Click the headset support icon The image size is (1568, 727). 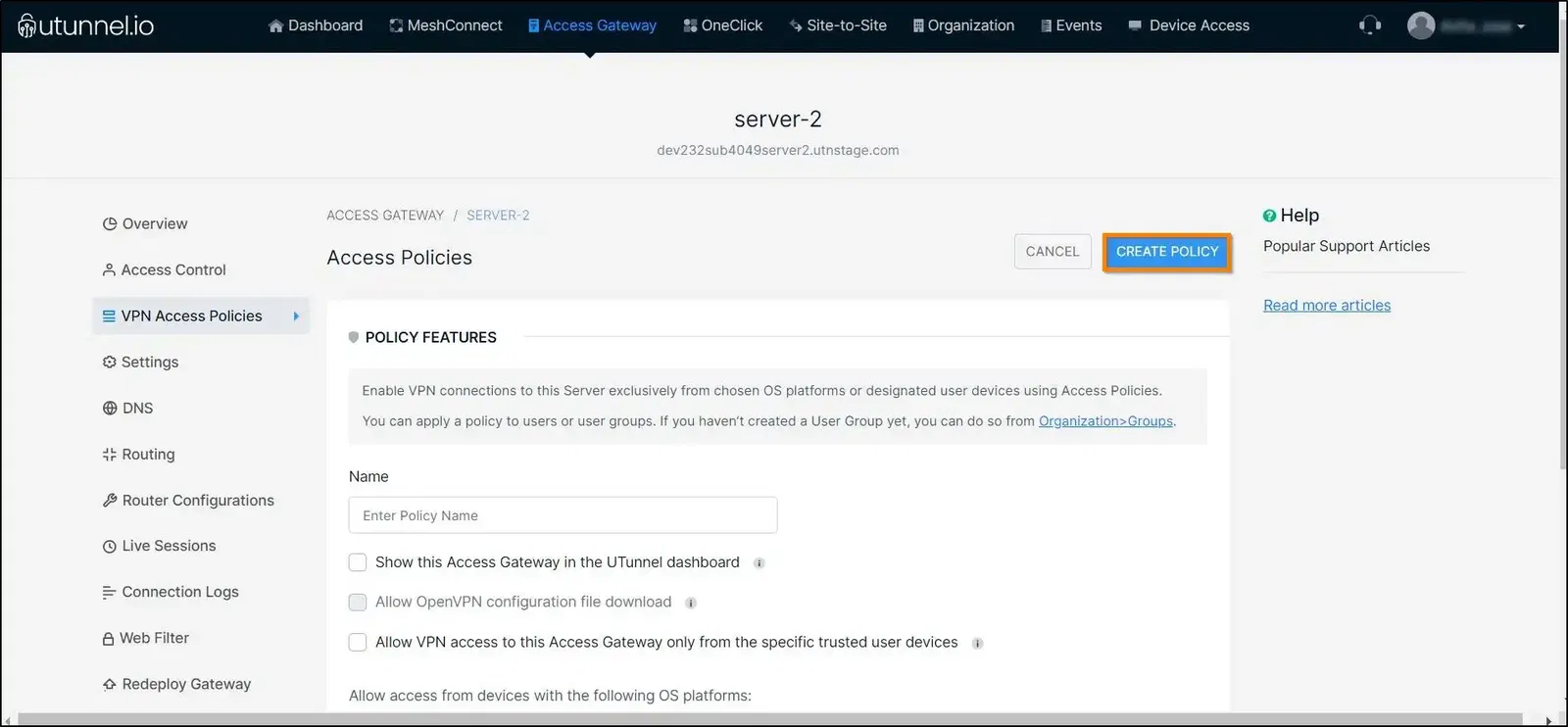1370,25
